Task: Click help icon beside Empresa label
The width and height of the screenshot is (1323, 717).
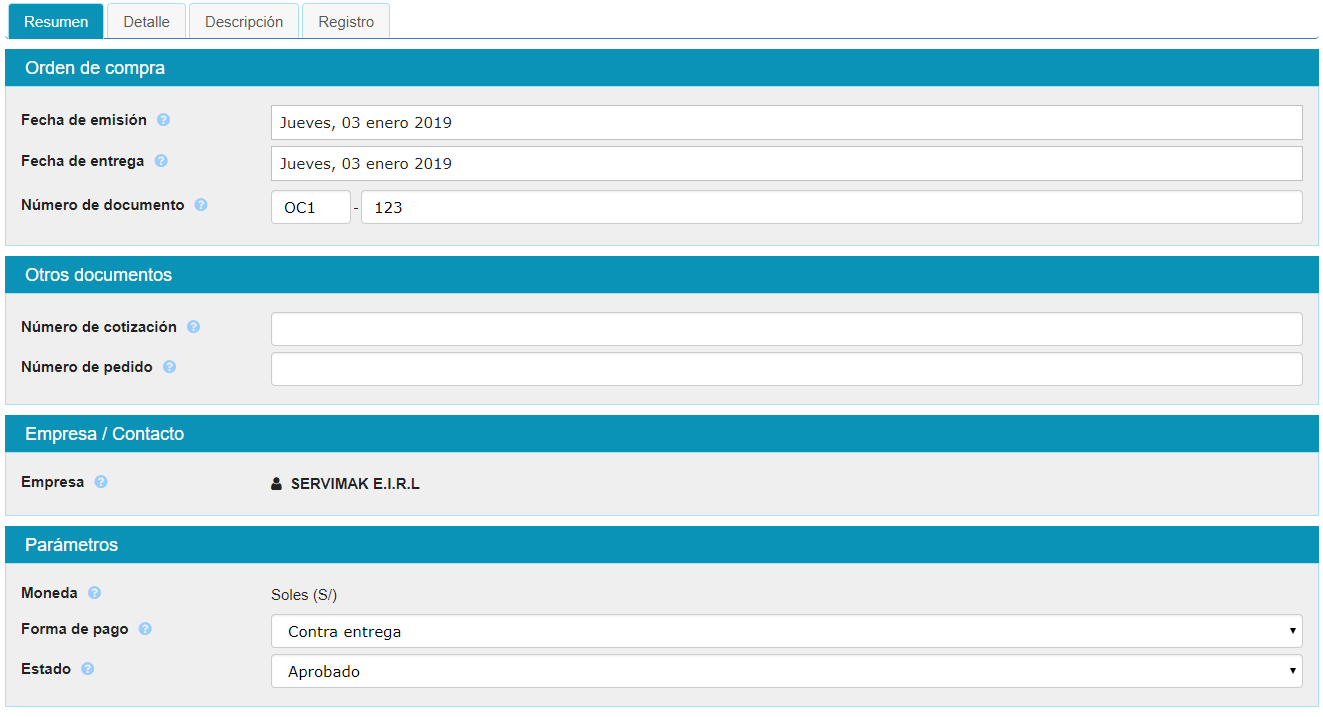Action: click(x=101, y=482)
